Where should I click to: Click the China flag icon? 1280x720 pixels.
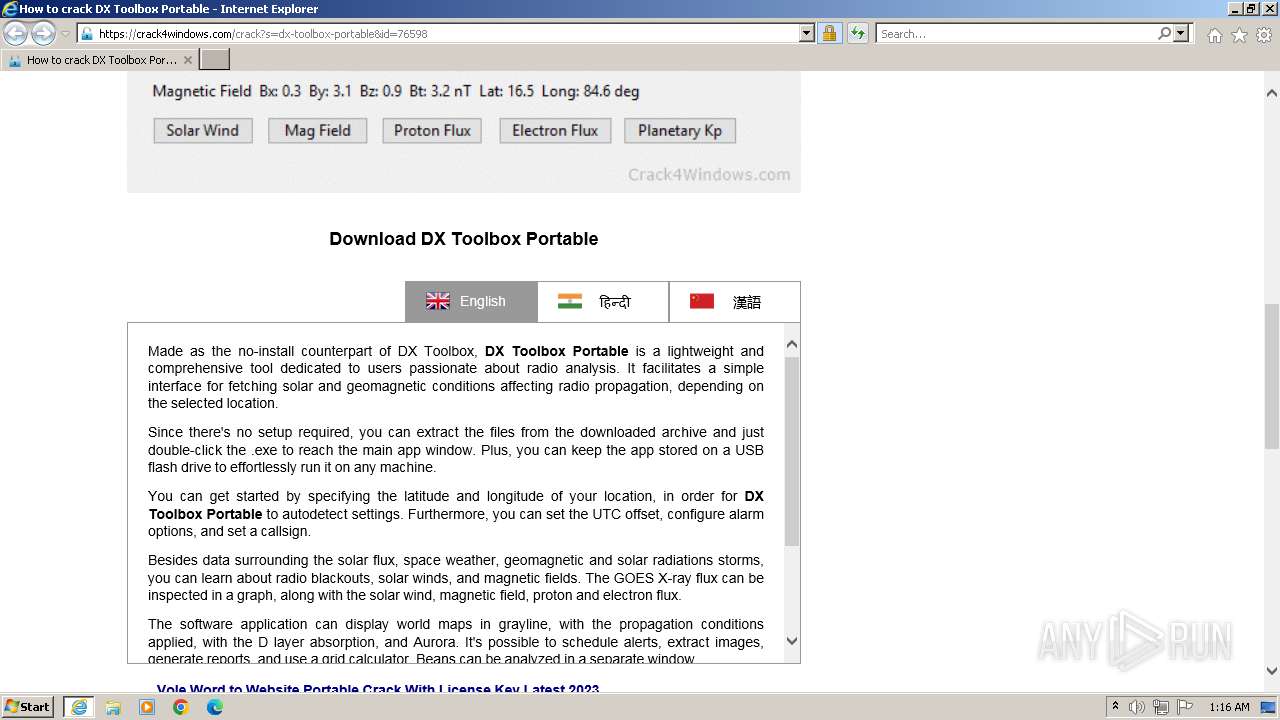(x=702, y=301)
